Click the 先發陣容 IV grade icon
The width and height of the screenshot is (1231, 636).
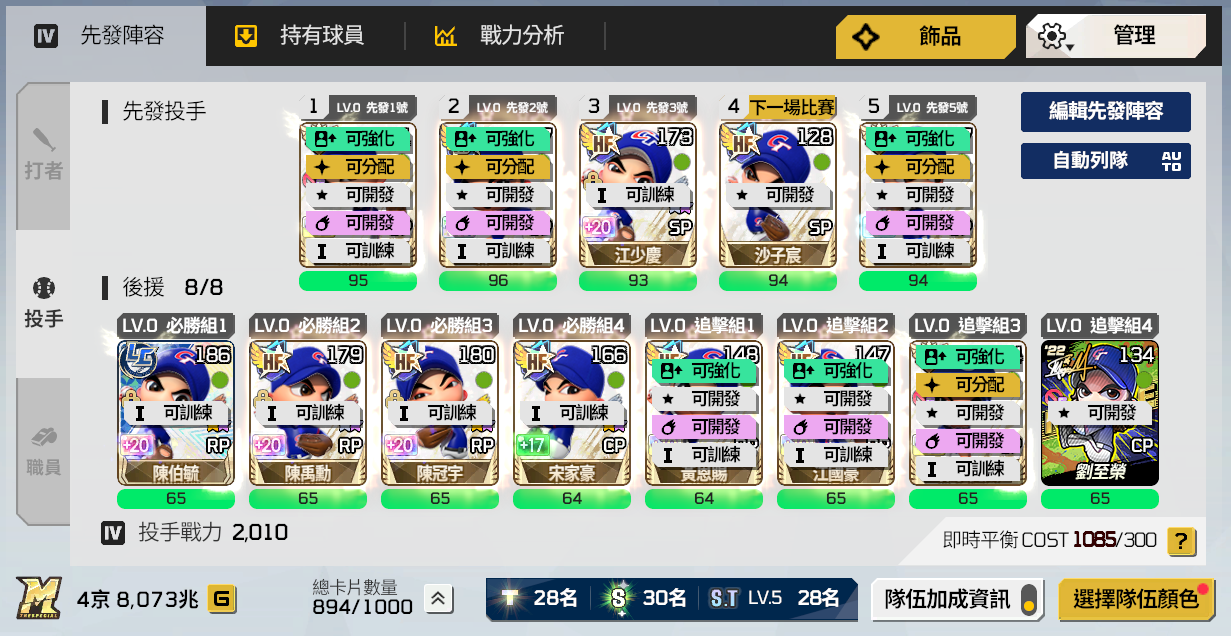coord(46,37)
